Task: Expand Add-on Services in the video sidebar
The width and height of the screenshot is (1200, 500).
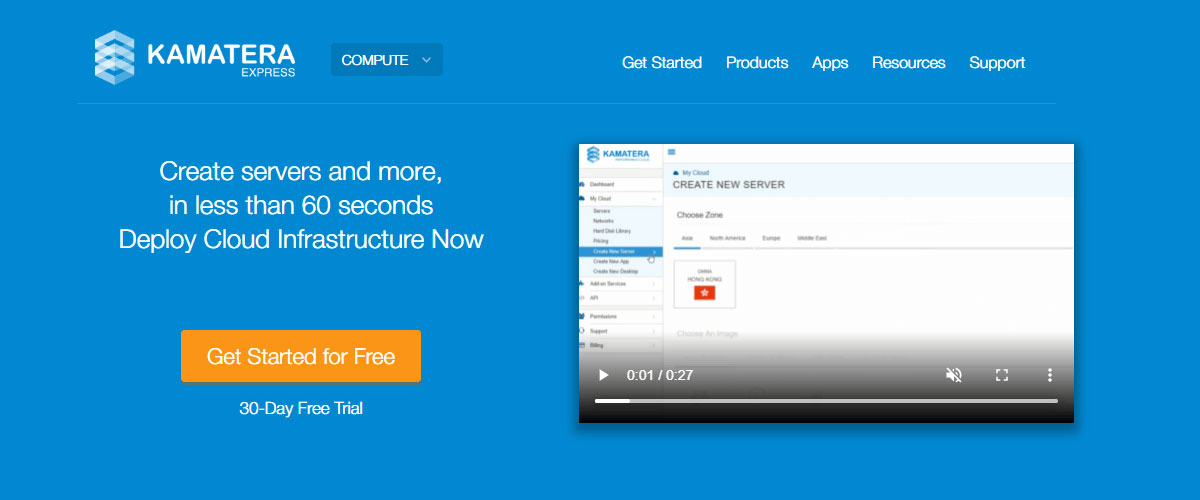Action: [x=620, y=284]
